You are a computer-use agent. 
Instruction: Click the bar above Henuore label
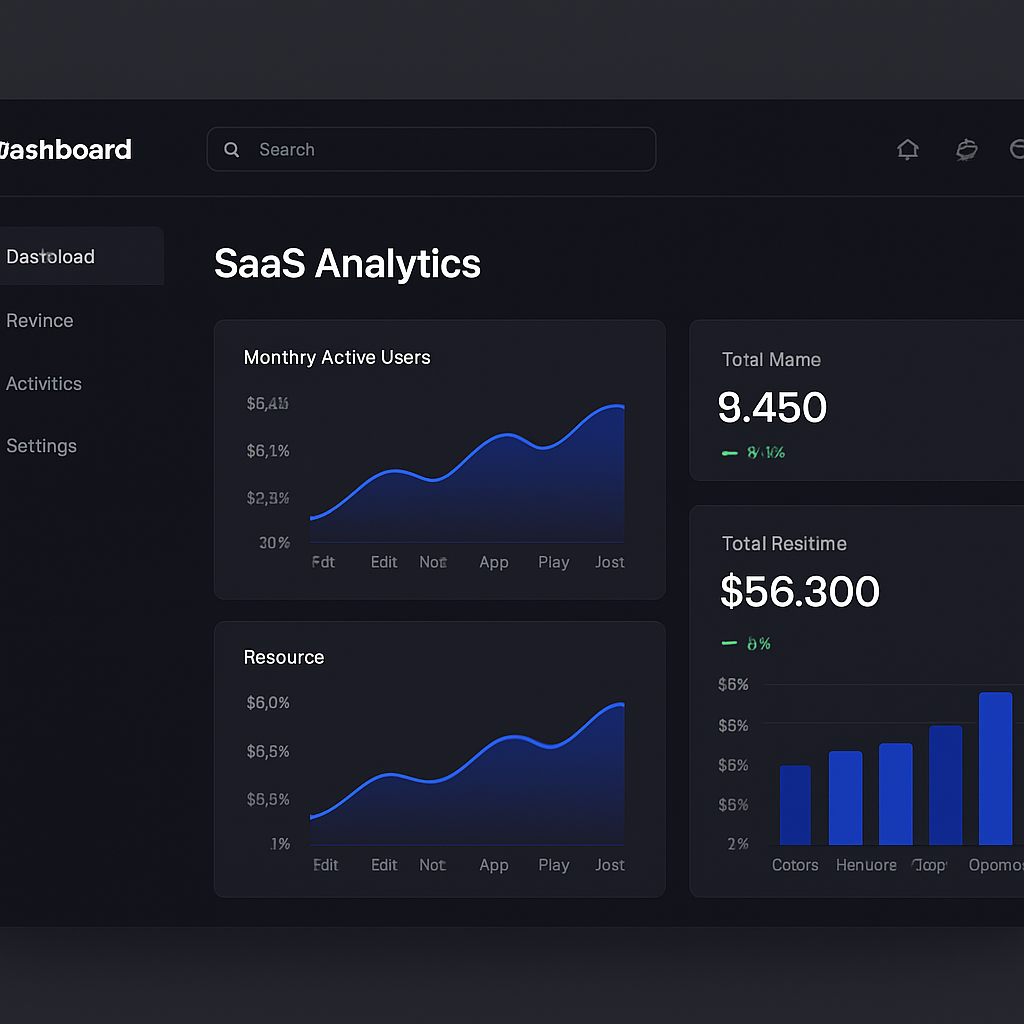click(845, 798)
